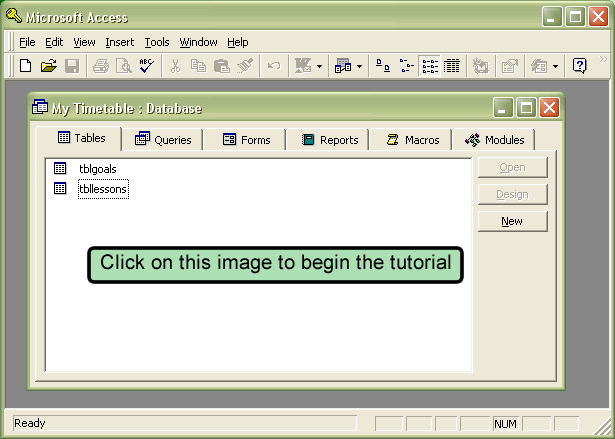Switch to the Queries tab
Screen dimensions: 615x439
click(163, 140)
